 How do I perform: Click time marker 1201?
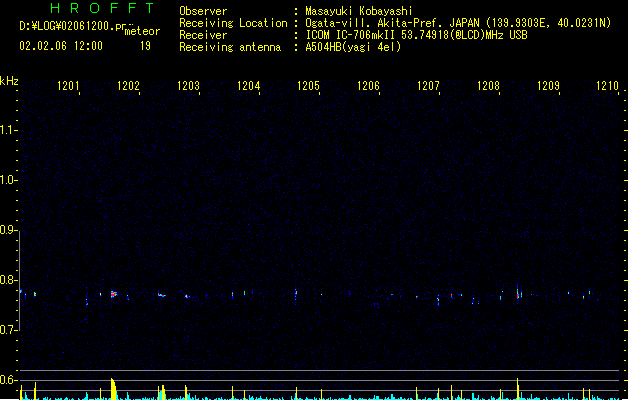pyautogui.click(x=68, y=85)
